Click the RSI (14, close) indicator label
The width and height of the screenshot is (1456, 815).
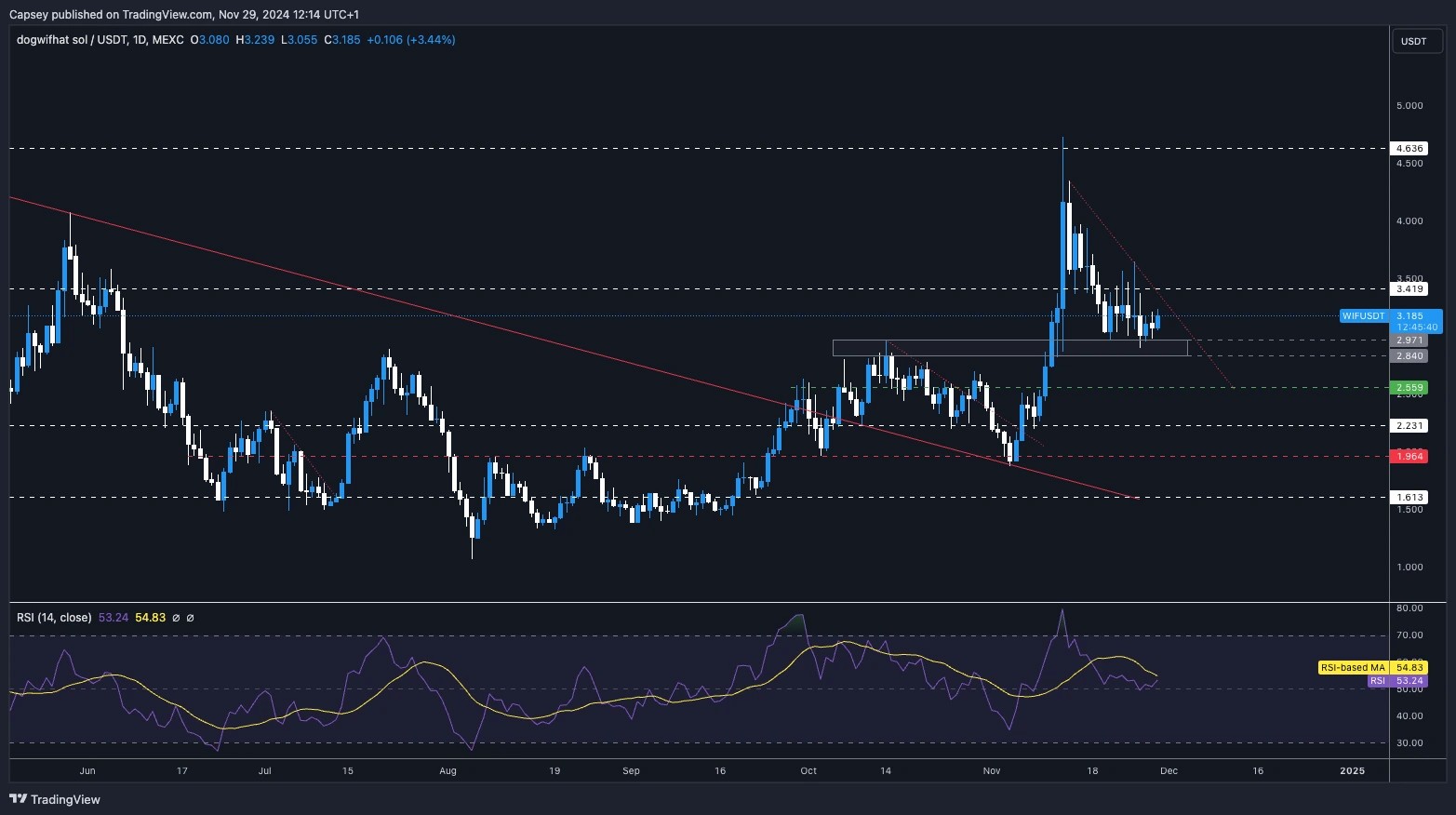click(x=53, y=617)
